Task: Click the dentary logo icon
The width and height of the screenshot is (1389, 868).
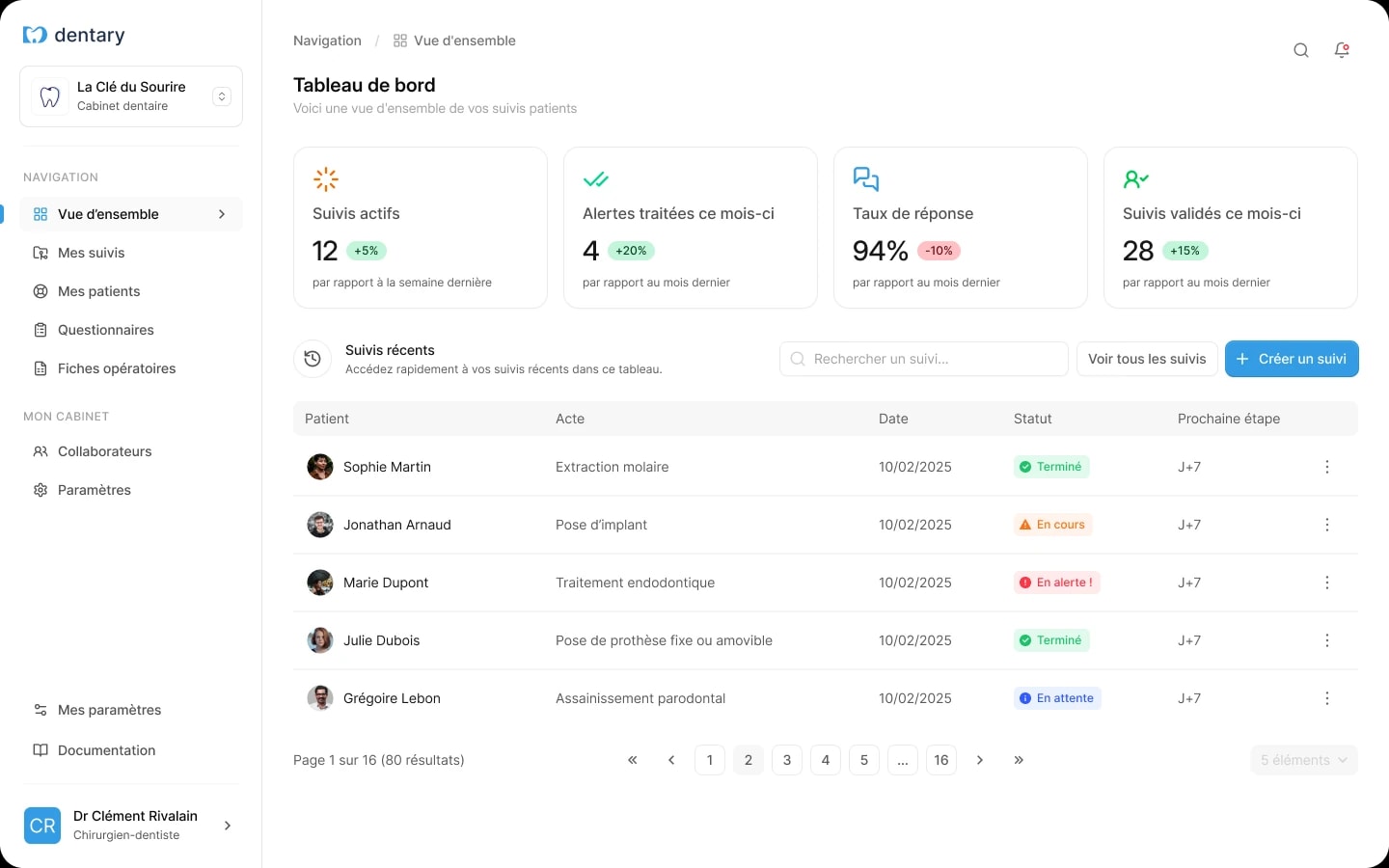Action: pos(35,36)
